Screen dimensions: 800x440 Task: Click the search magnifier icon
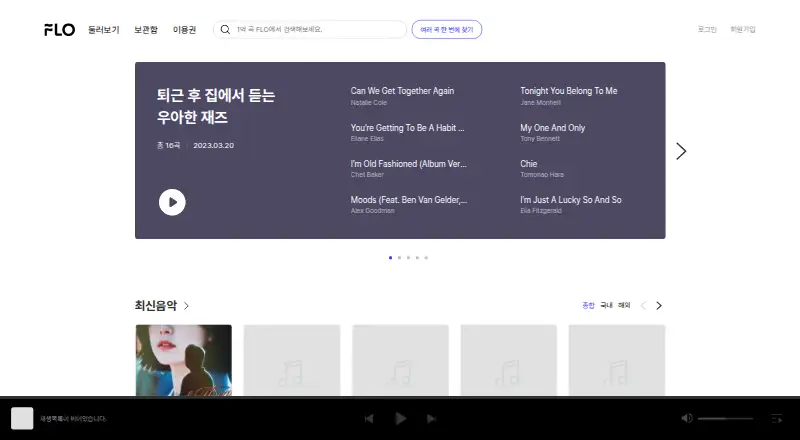tap(225, 30)
